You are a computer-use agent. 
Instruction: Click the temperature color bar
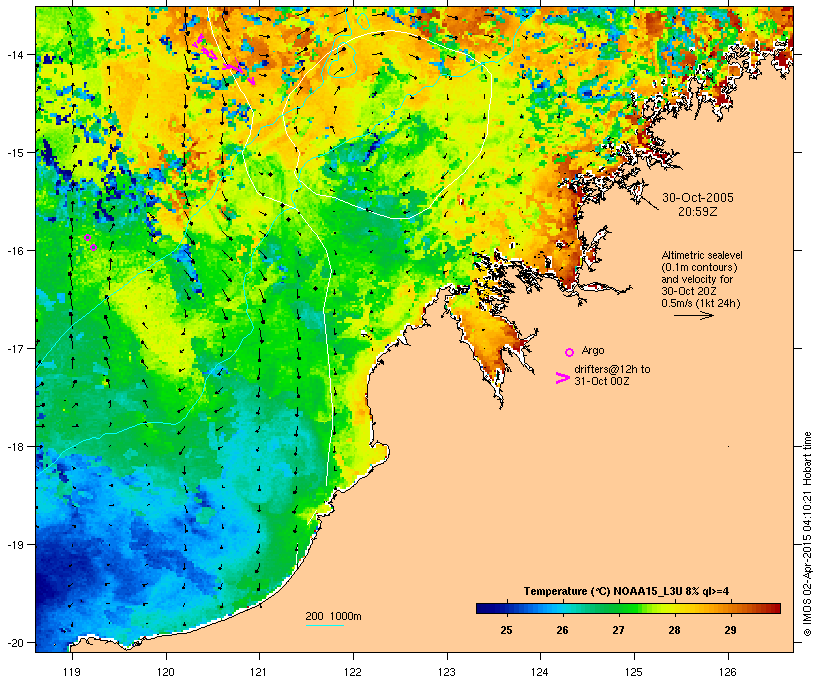click(628, 608)
